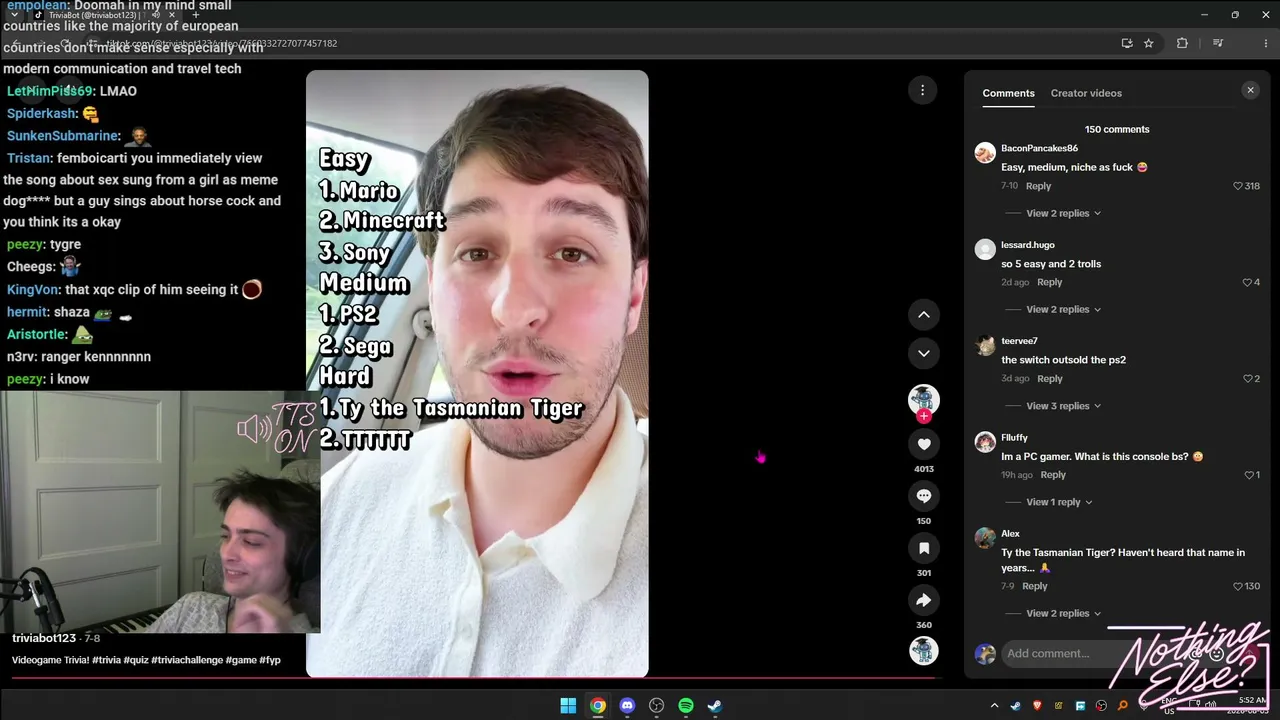Screen dimensions: 1280x720
Task: Follow creator with the red plus badge
Action: click(x=924, y=416)
